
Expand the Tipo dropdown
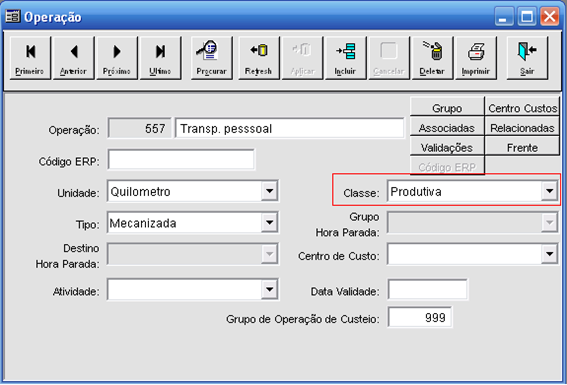coord(269,222)
